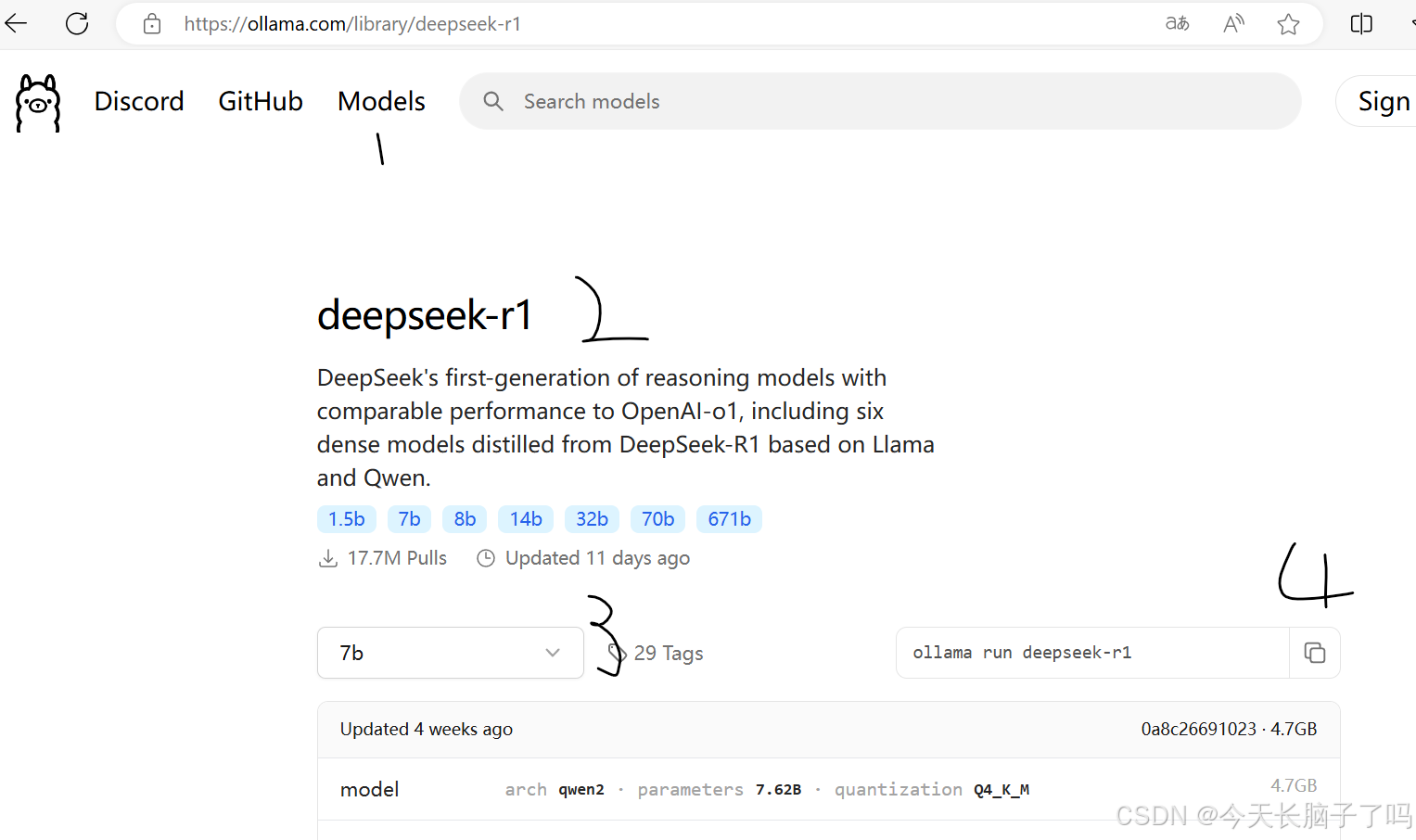
Task: Select the 70b size tag
Action: 657,519
